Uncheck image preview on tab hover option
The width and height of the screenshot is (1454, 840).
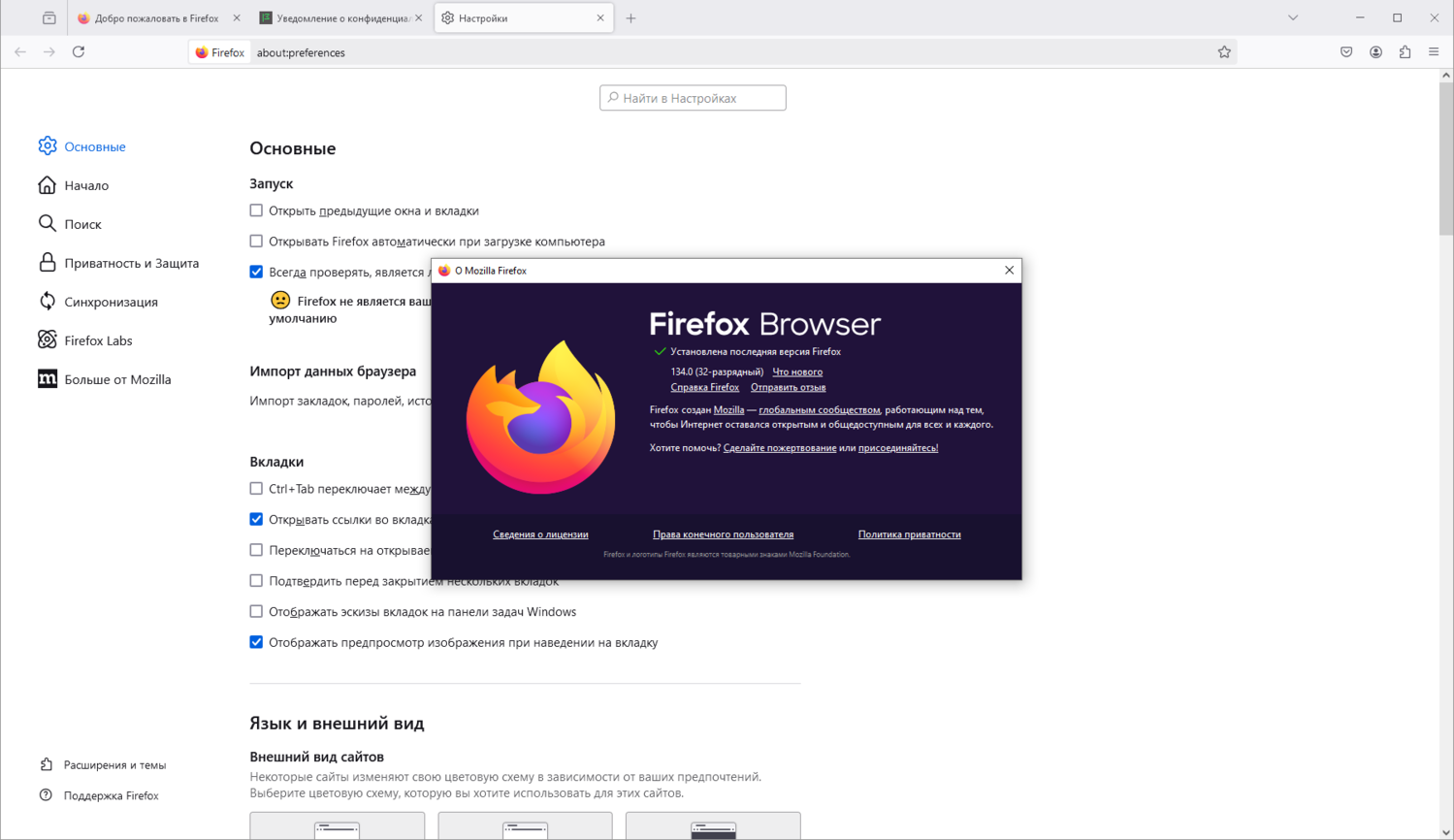click(x=256, y=642)
